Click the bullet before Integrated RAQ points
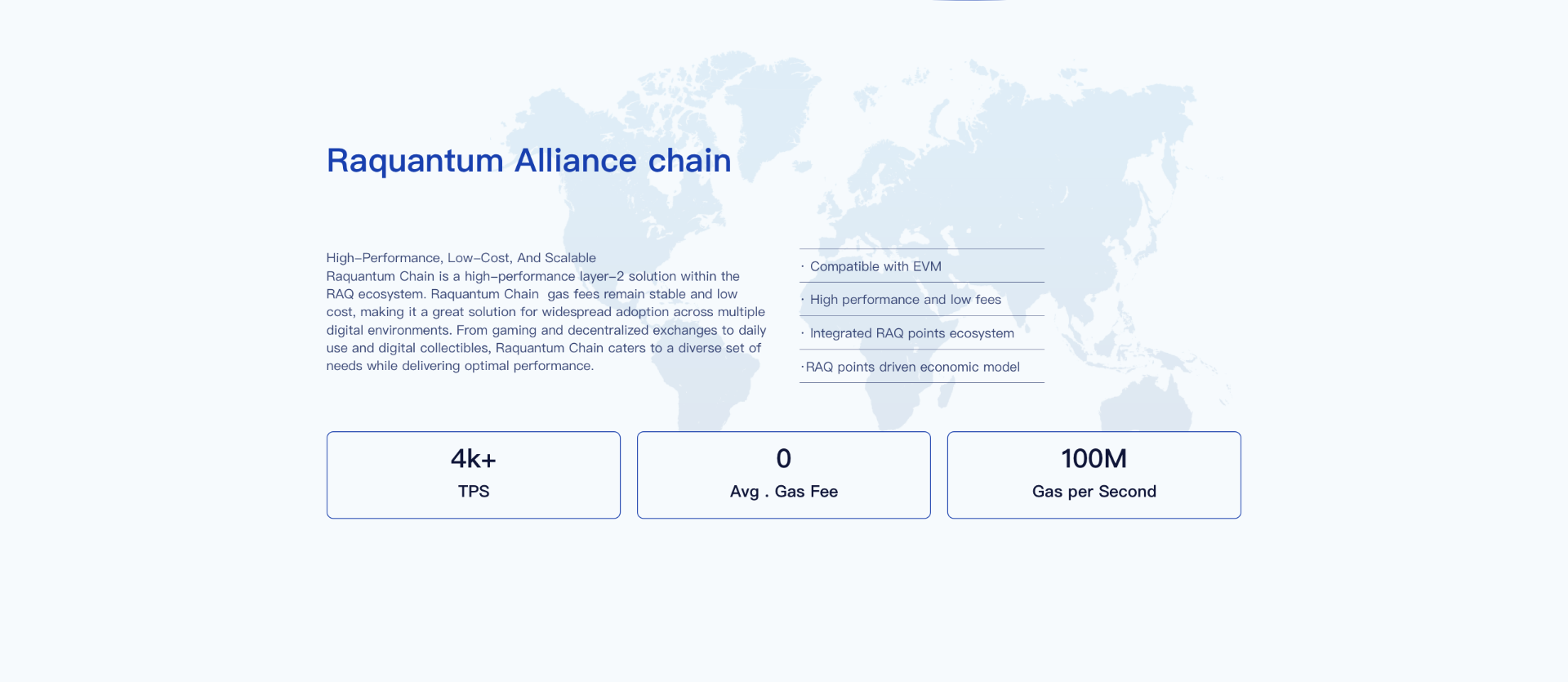Viewport: 1568px width, 682px height. [803, 333]
